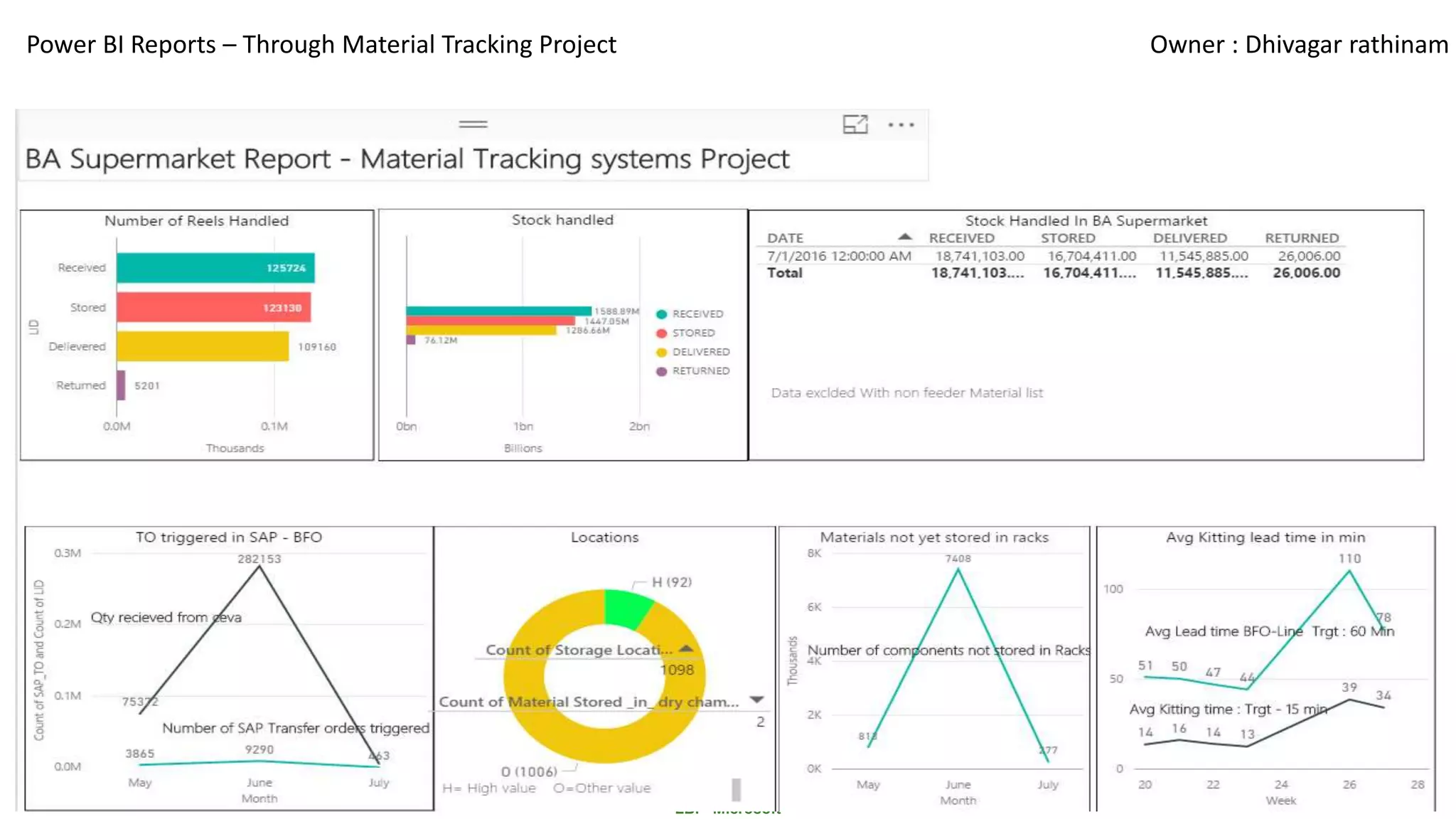This screenshot has height=819, width=1456.
Task: Click Data exclded With non feeder note
Action: 906,392
